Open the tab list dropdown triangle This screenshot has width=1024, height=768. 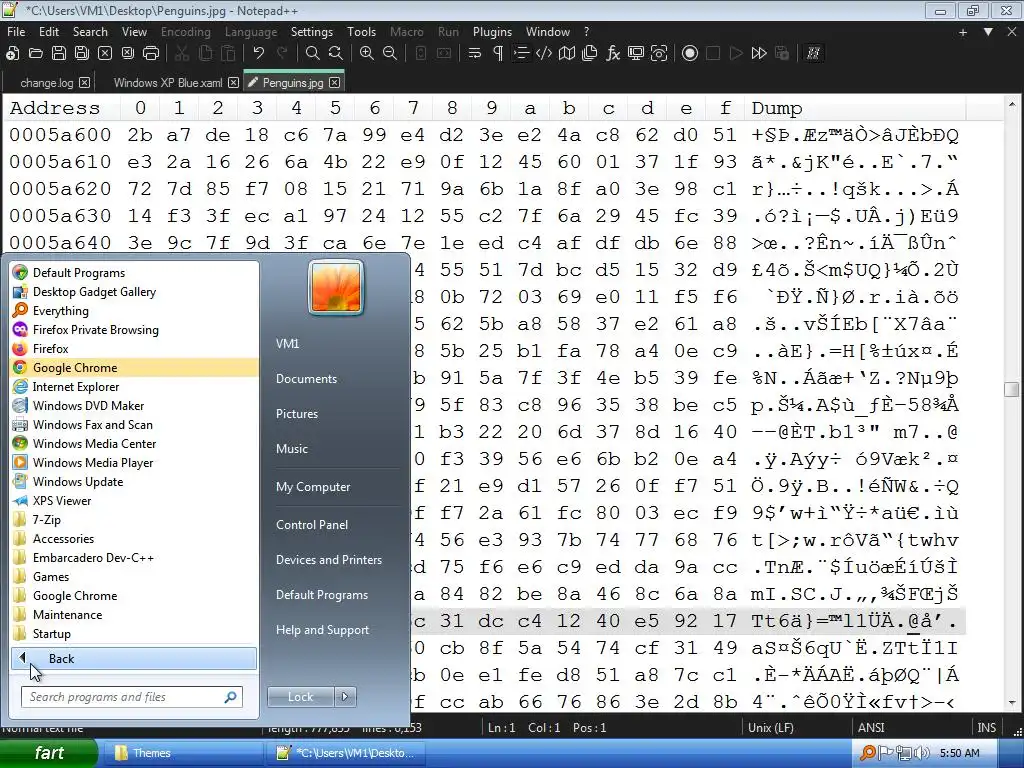988,31
